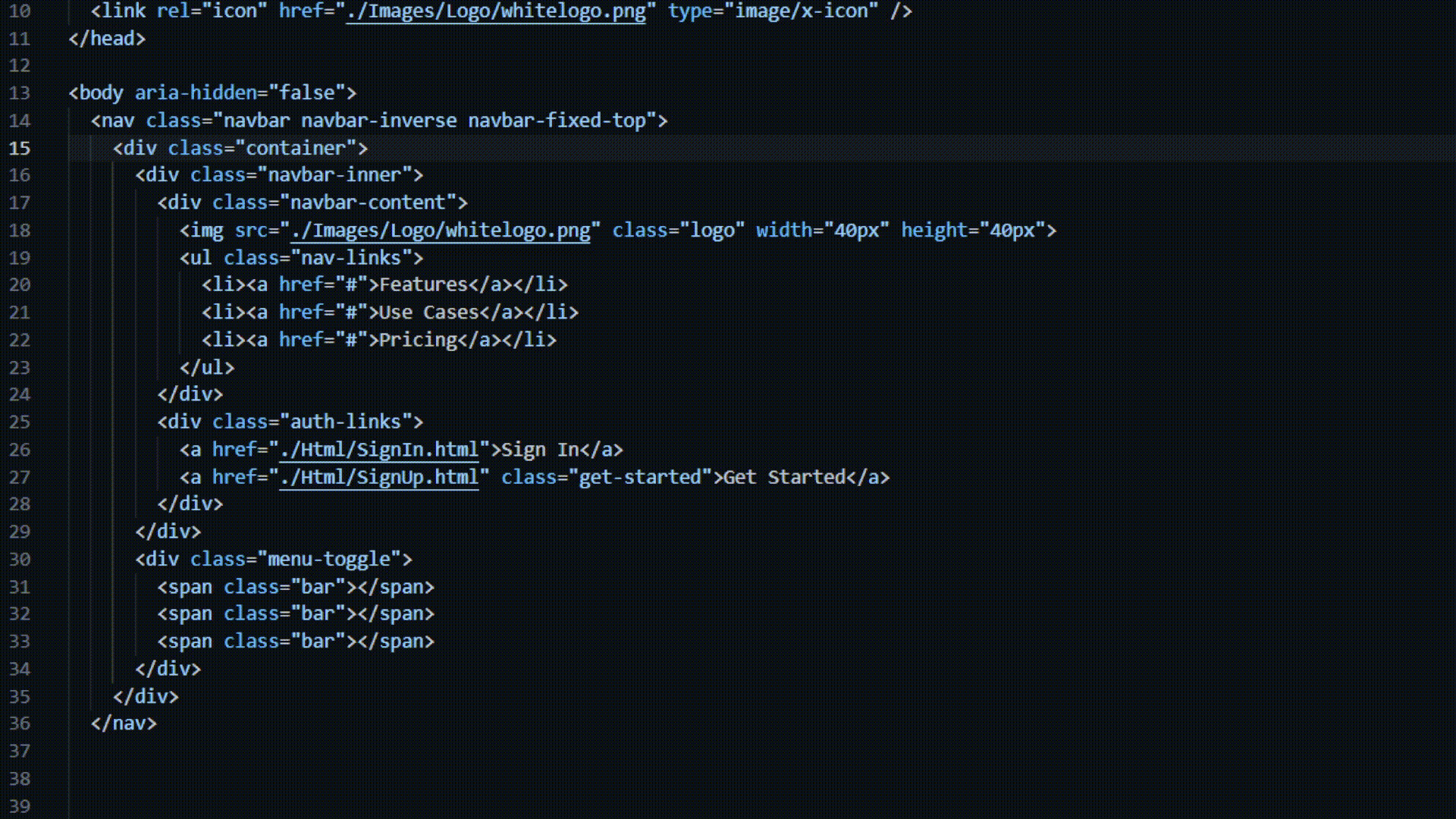Click the closing head tag
This screenshot has height=819, width=1456.
(107, 39)
